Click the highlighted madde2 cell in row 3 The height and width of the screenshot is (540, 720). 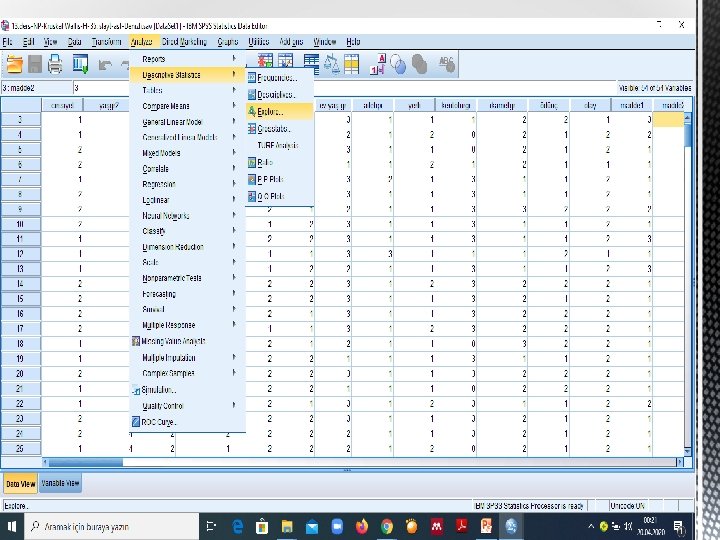(668, 119)
